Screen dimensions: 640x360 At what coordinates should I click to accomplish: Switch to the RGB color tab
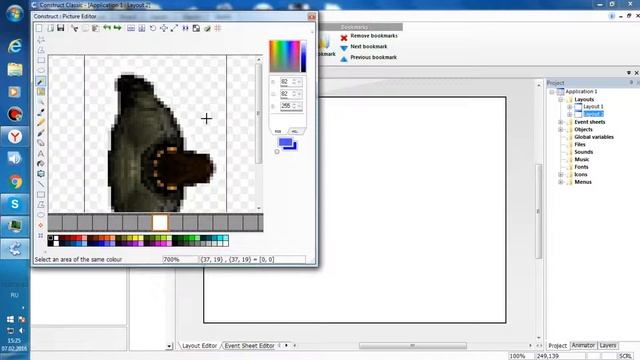pyautogui.click(x=278, y=131)
